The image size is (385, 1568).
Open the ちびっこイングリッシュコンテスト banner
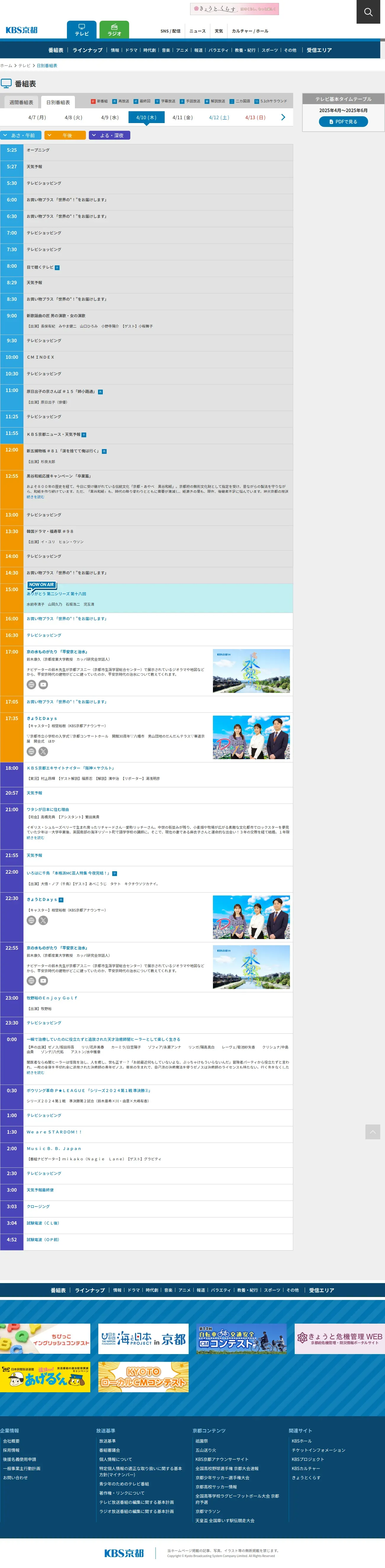pos(45,1338)
